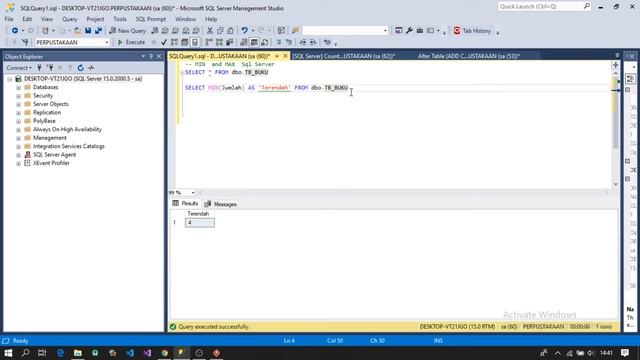The width and height of the screenshot is (640, 360).
Task: Open the File menu
Action: coord(9,19)
